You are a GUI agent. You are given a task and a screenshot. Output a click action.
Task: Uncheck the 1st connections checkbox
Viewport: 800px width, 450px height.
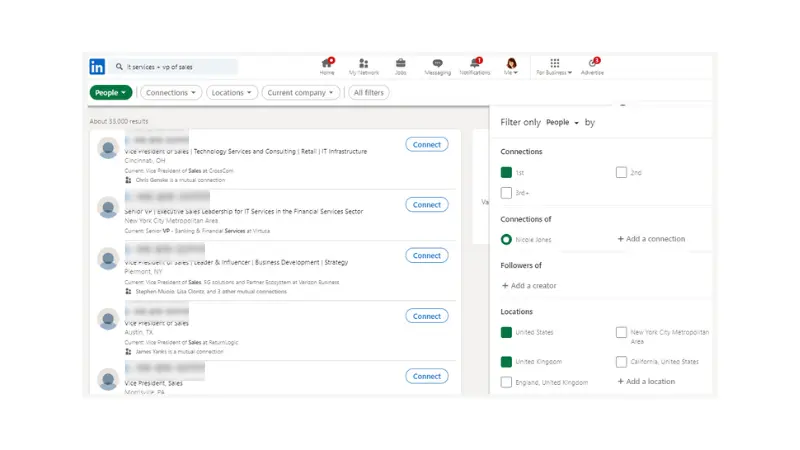pyautogui.click(x=506, y=172)
